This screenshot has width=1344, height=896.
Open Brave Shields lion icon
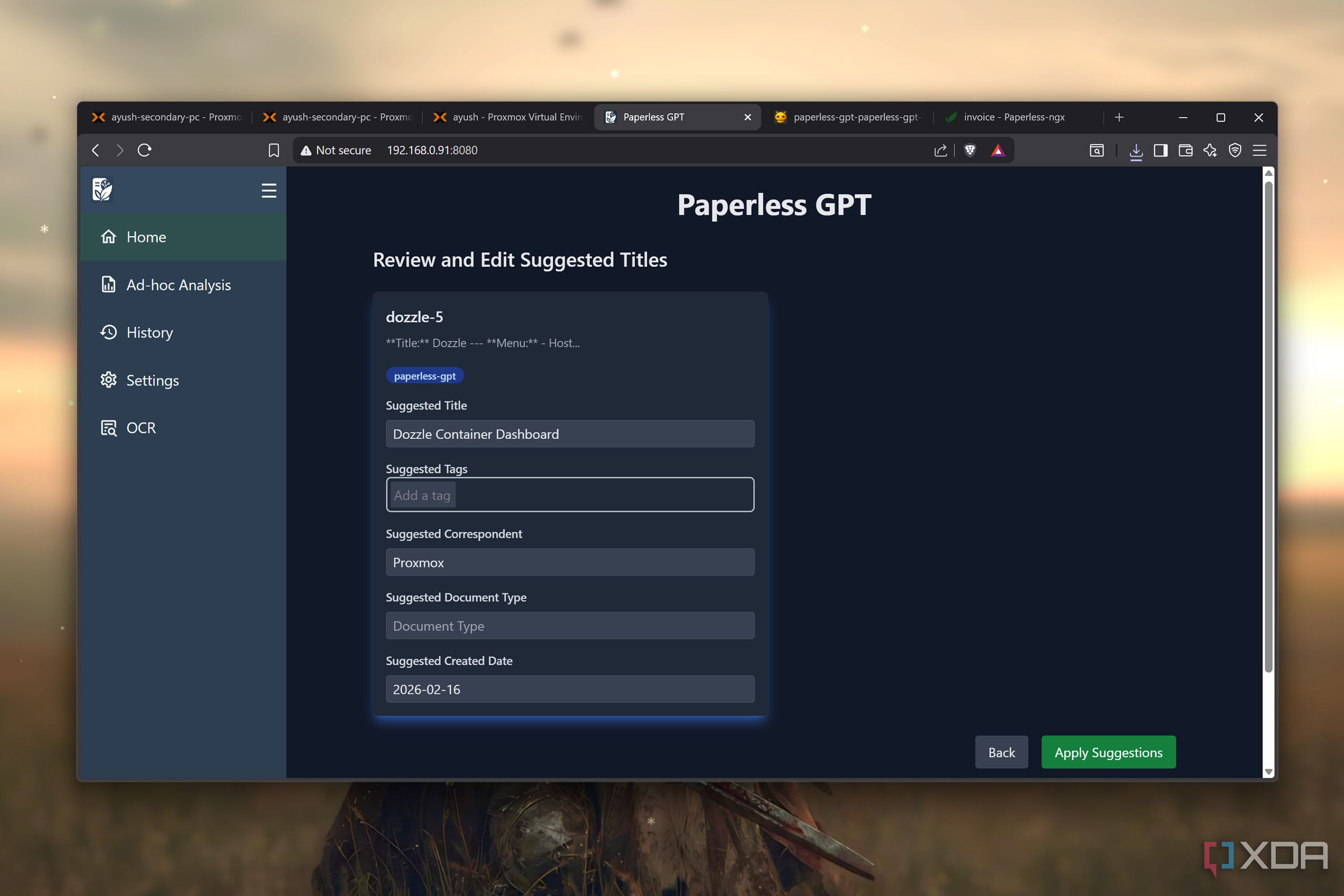(x=970, y=150)
